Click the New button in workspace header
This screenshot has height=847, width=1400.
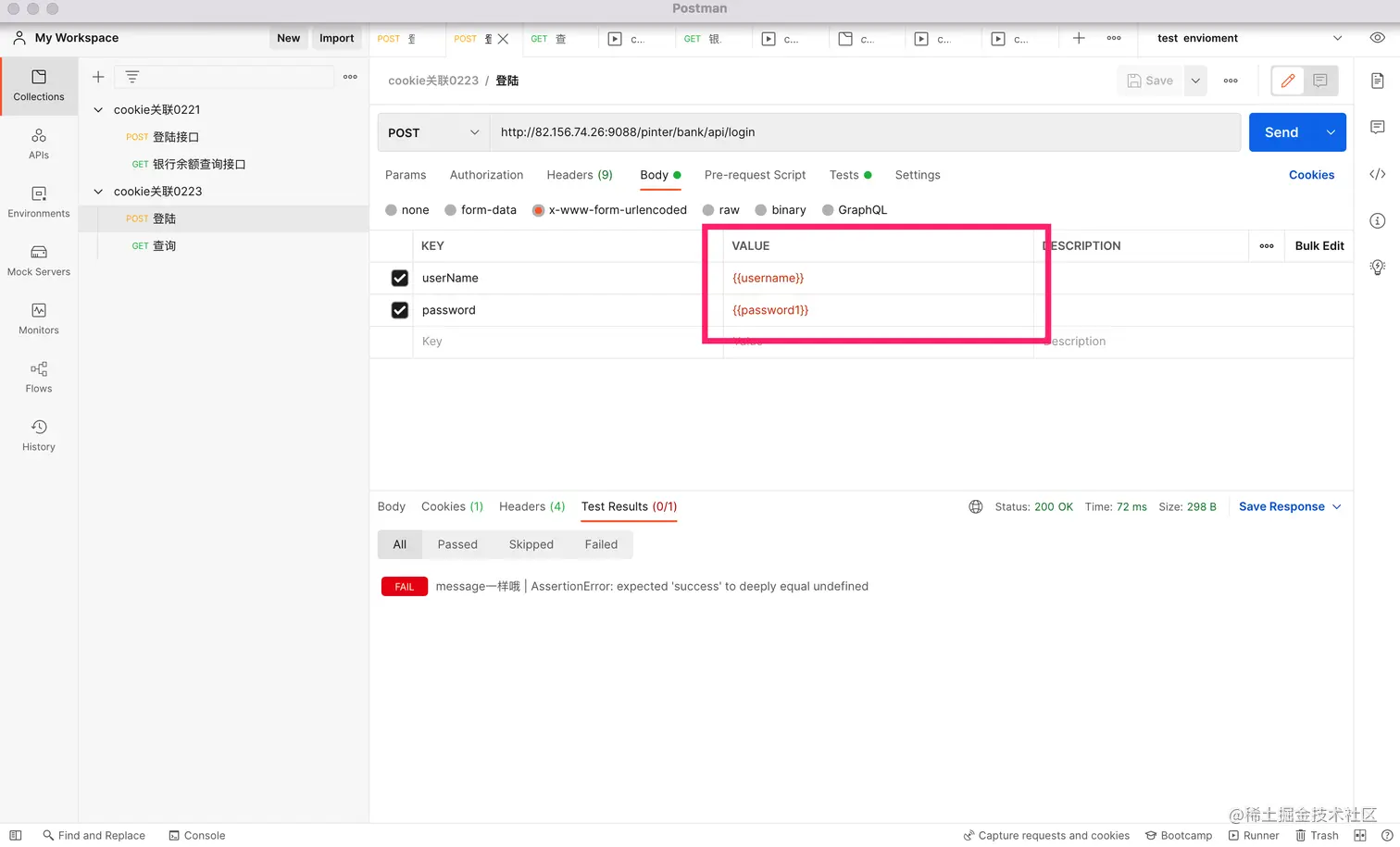click(x=289, y=38)
